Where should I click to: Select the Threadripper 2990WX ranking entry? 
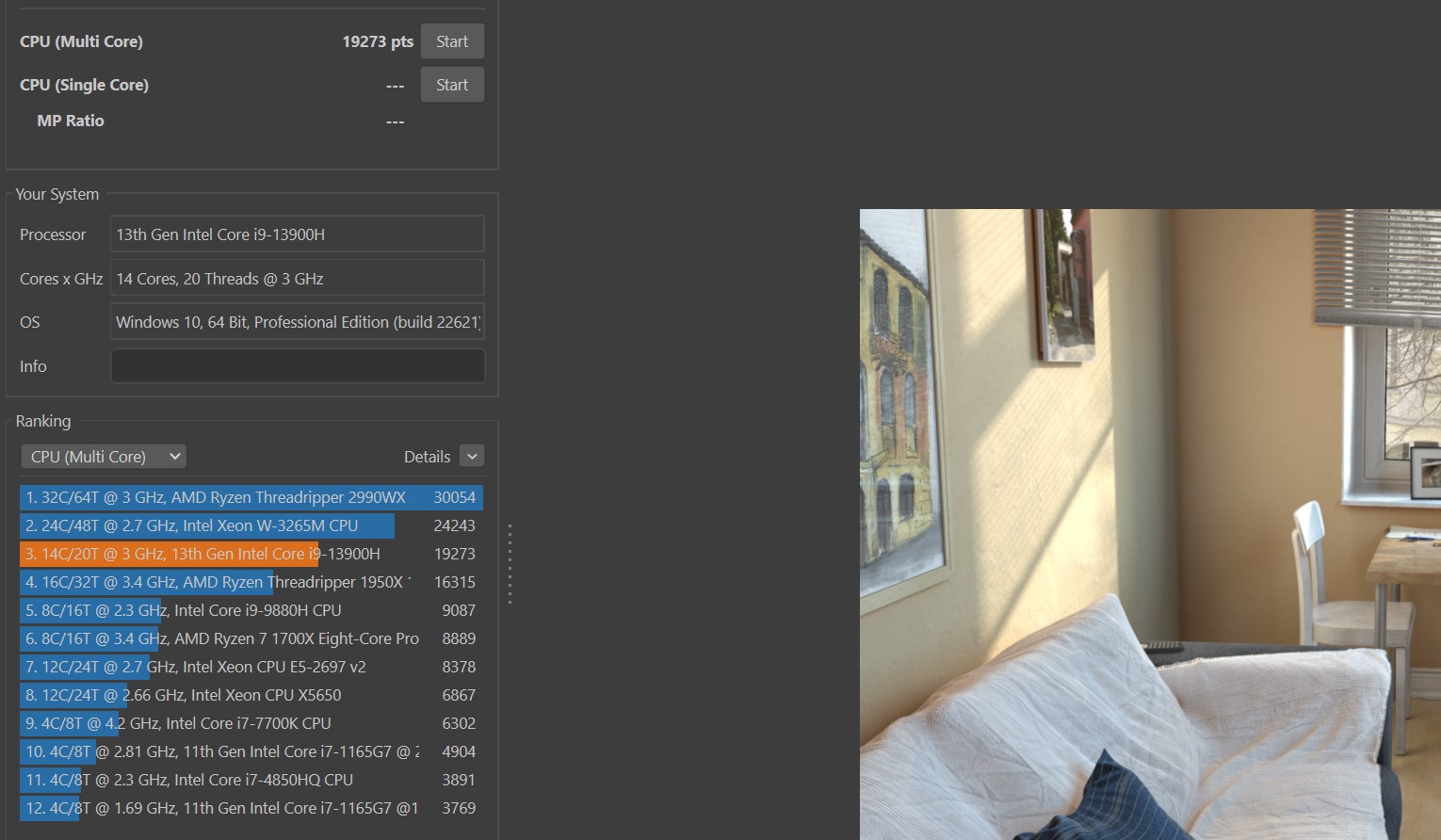(x=251, y=497)
